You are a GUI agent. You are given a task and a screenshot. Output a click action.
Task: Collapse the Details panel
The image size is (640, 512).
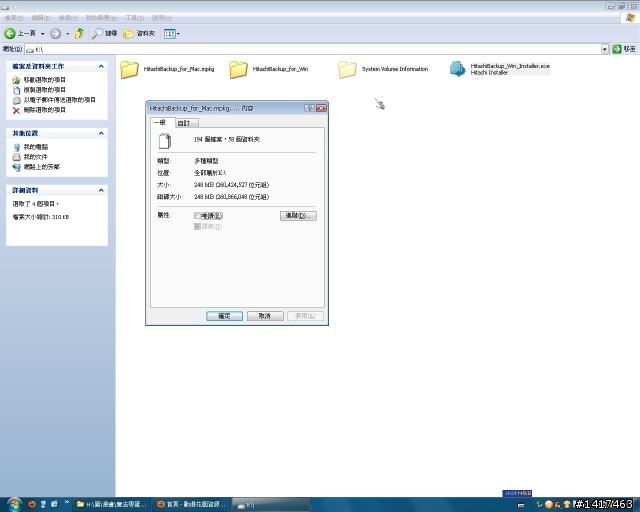[x=101, y=190]
